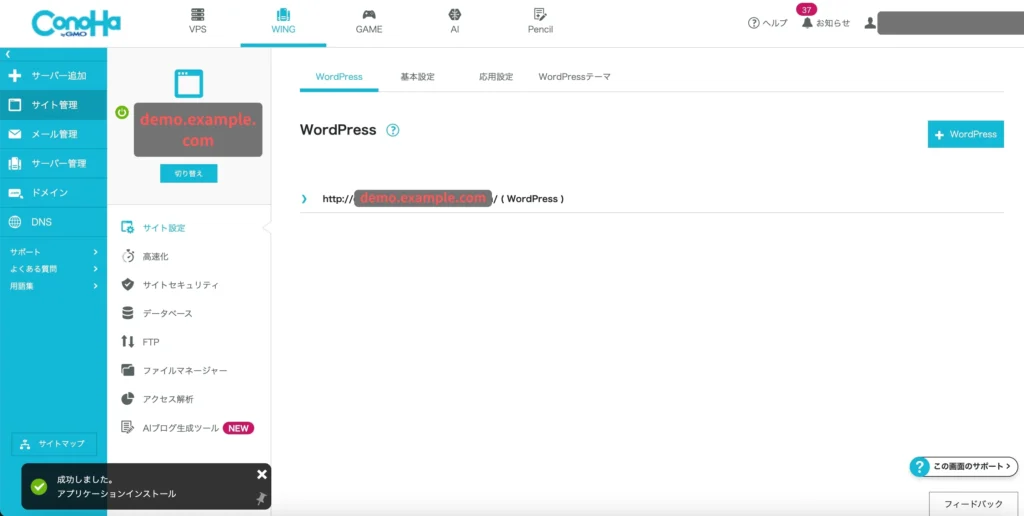Click the green success checkmark icon
This screenshot has height=516, width=1024.
coord(39,487)
